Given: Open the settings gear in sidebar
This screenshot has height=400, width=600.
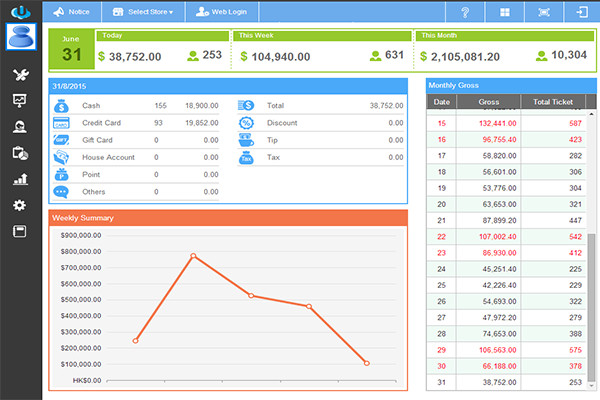Looking at the screenshot, I should point(19,205).
